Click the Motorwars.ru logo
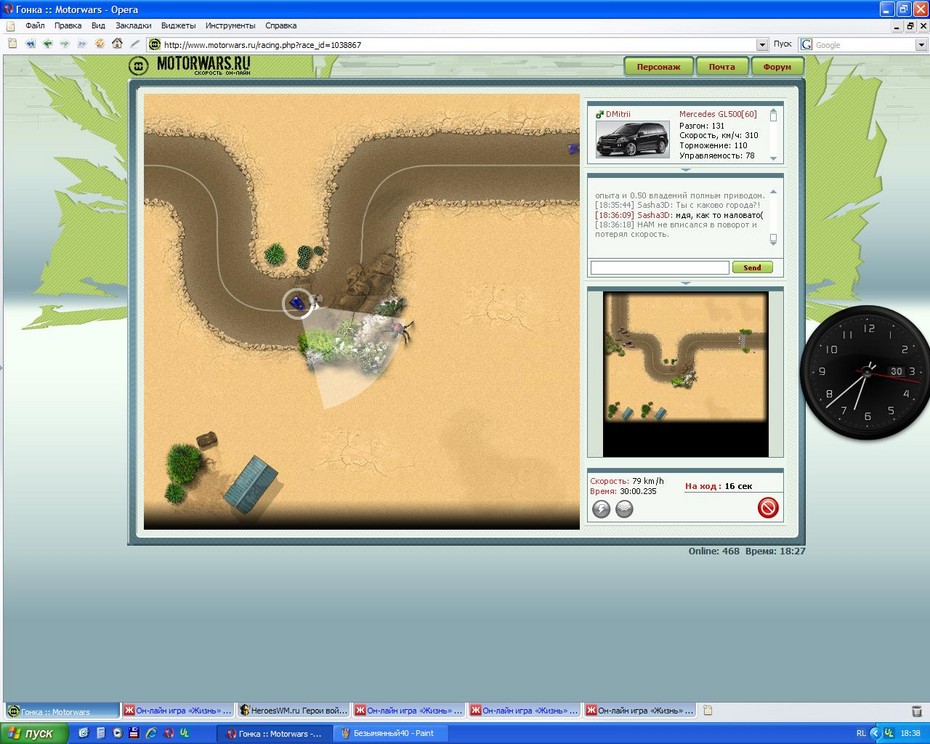 [190, 66]
